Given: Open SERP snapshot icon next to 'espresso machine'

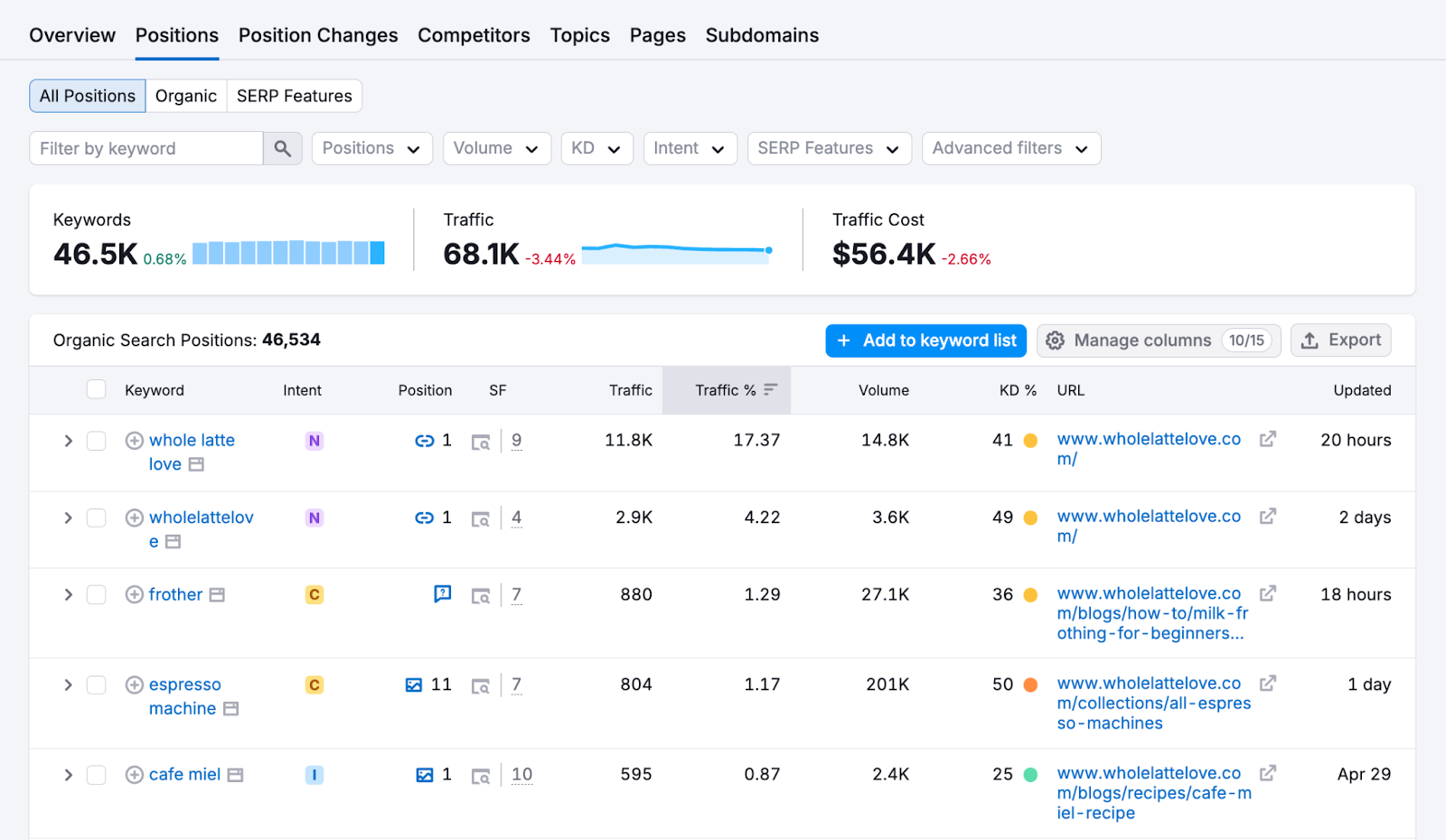Looking at the screenshot, I should [x=231, y=709].
